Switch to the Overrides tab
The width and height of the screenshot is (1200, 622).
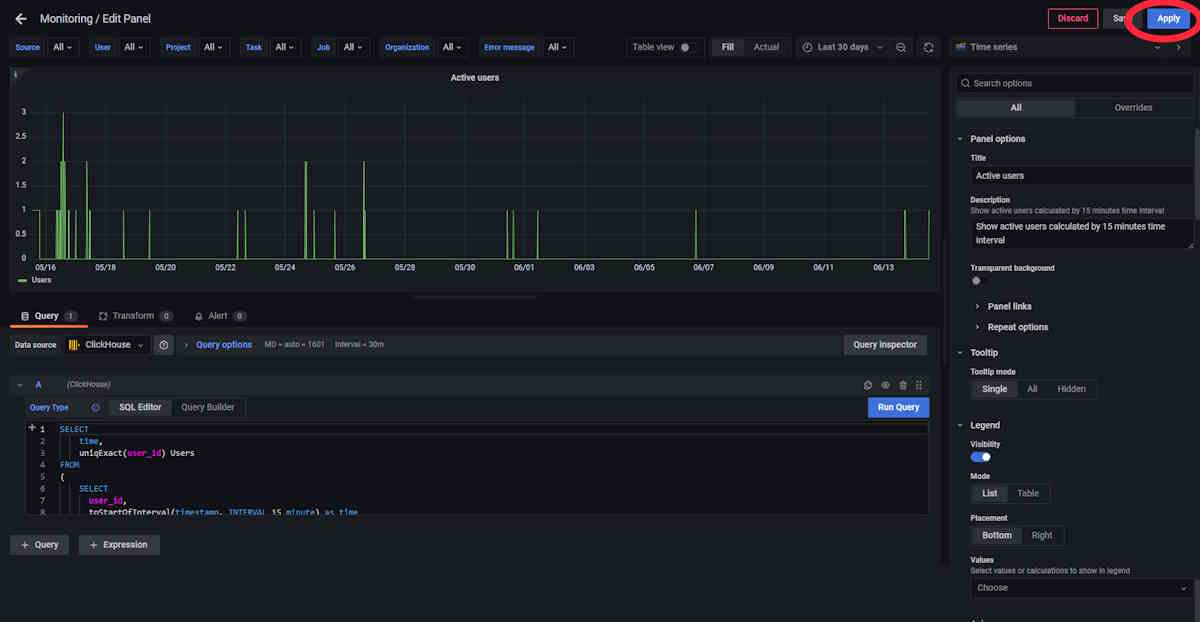coord(1133,108)
